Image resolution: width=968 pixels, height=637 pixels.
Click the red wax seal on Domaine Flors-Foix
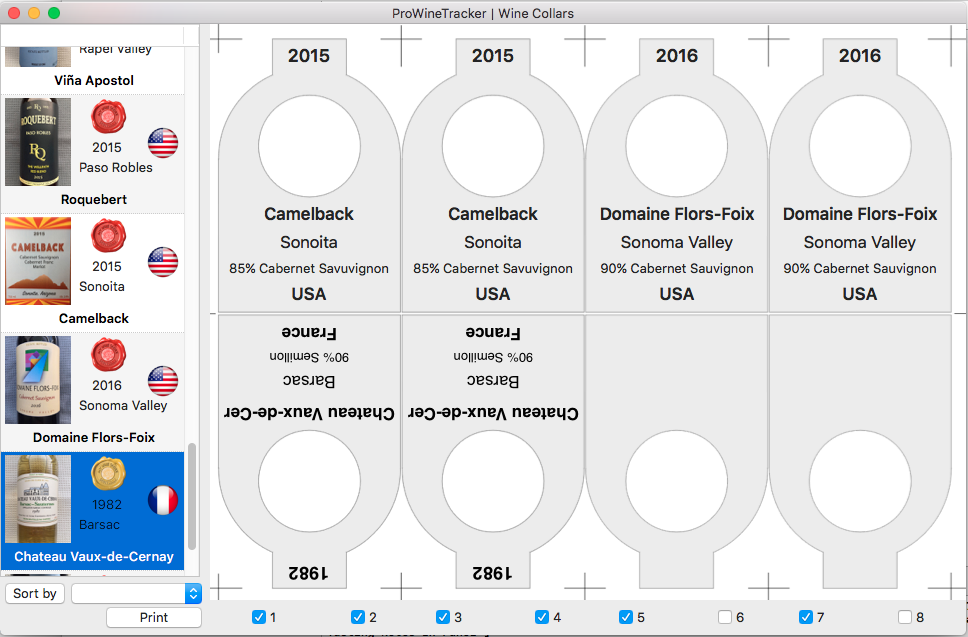[x=107, y=355]
